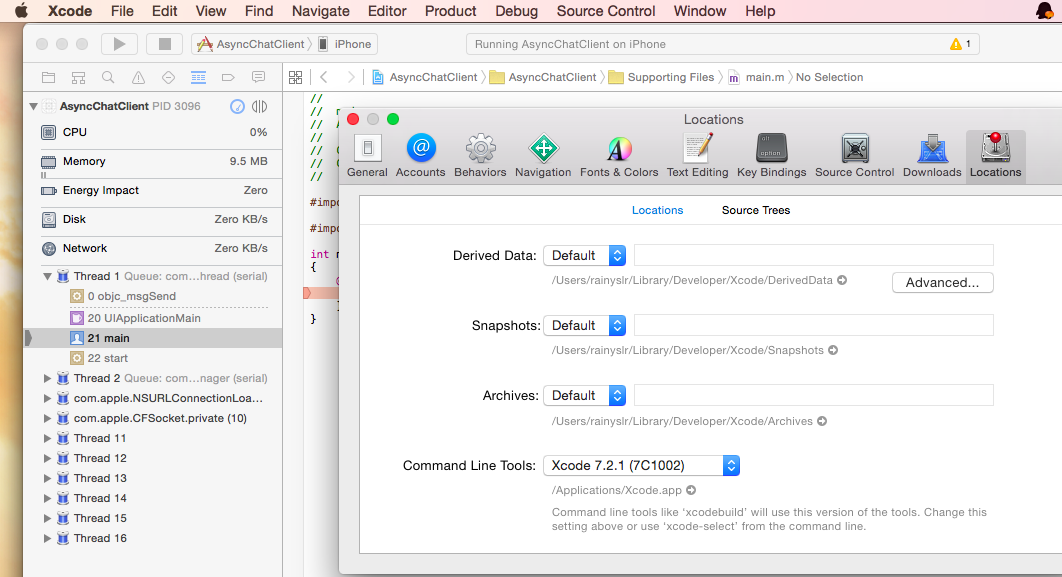Screen dimensions: 1062x577
Task: Toggle the debug navigator view split icon
Action: [x=259, y=106]
